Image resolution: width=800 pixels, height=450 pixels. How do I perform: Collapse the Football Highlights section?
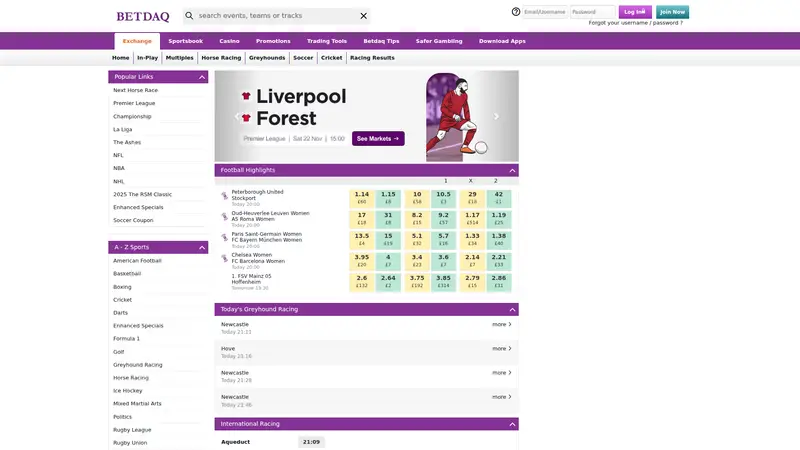coord(512,170)
